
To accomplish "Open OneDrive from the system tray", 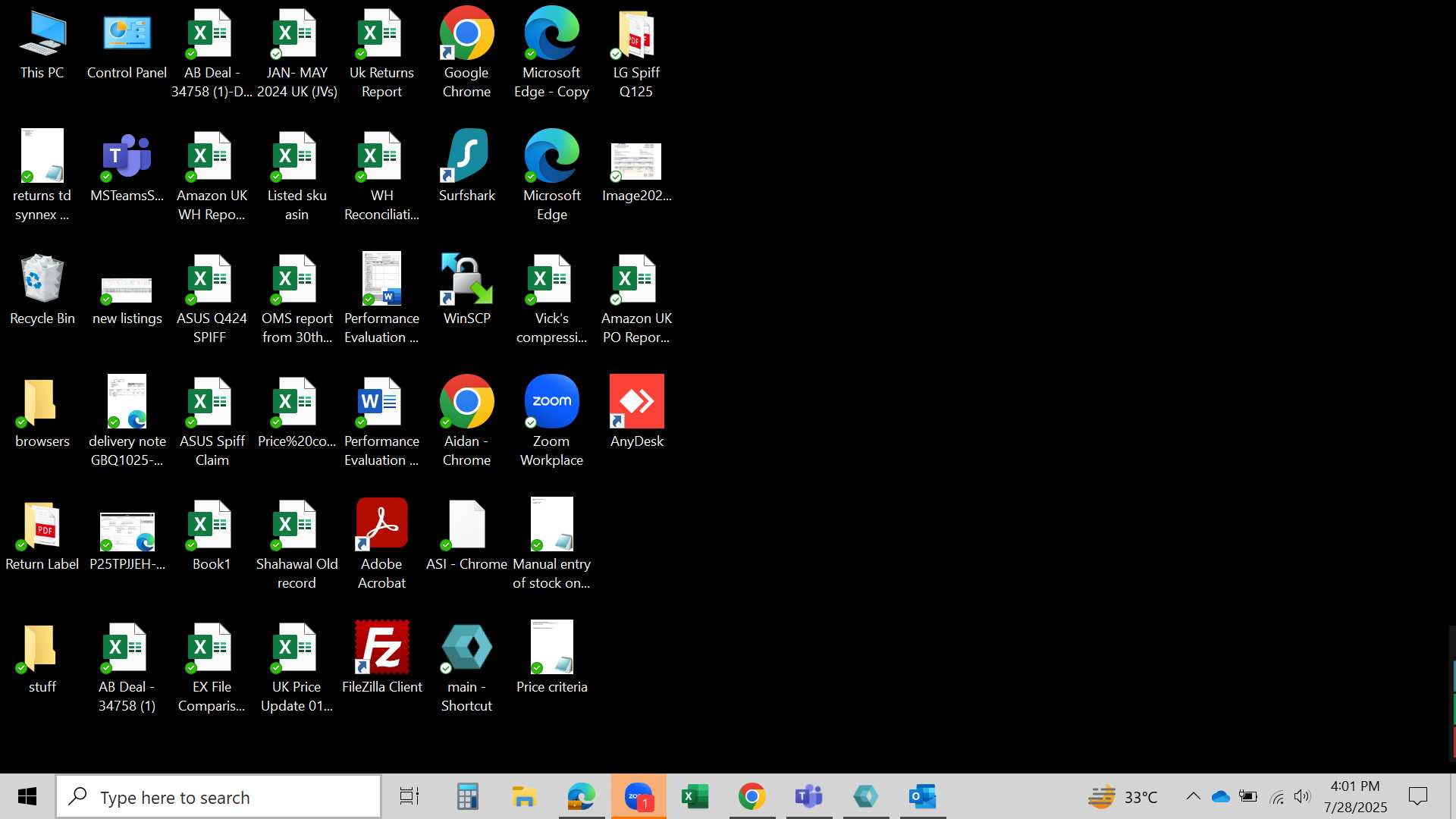I will coord(1221,796).
